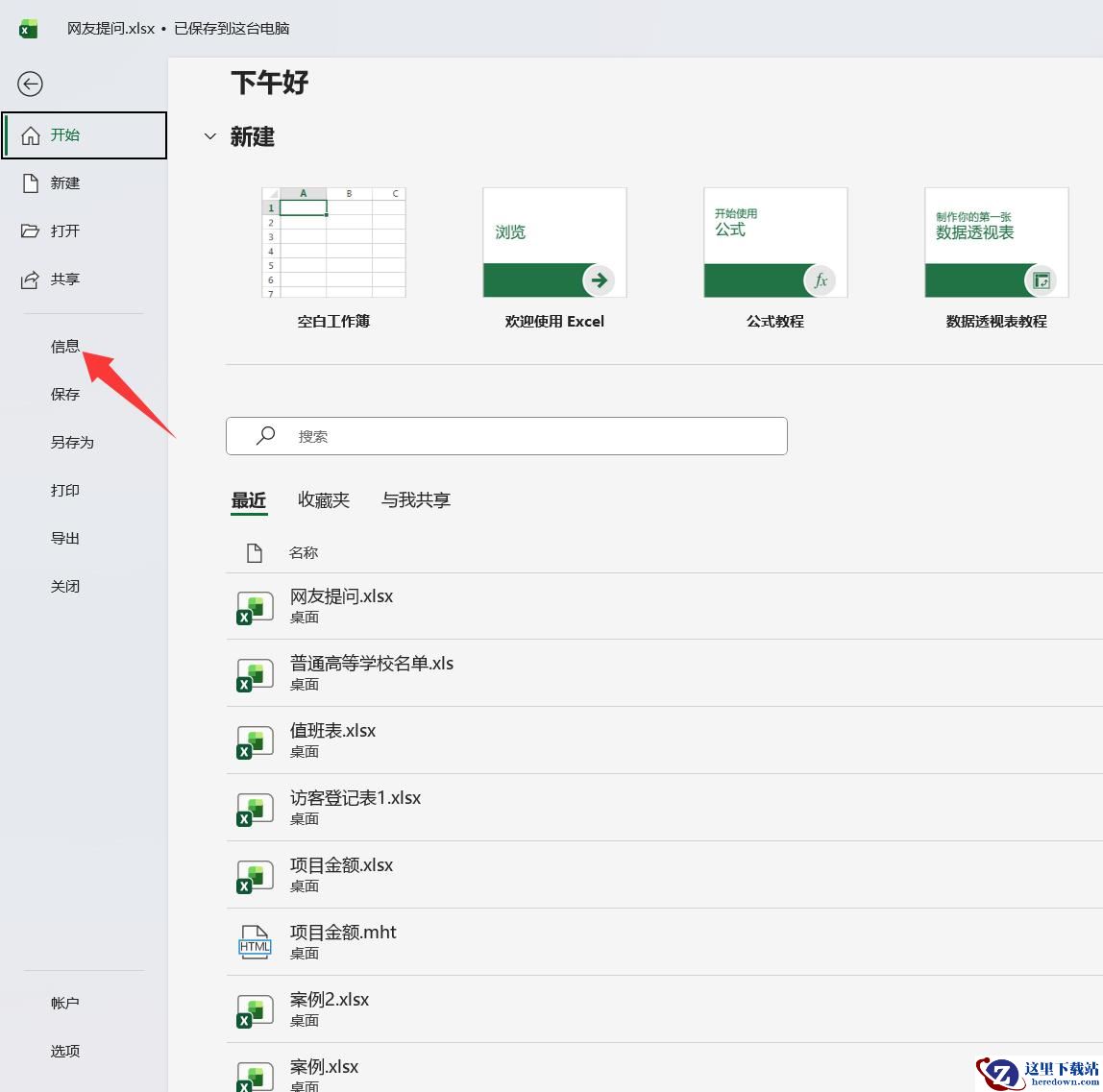Collapse the 新建 section chevron

(x=209, y=136)
